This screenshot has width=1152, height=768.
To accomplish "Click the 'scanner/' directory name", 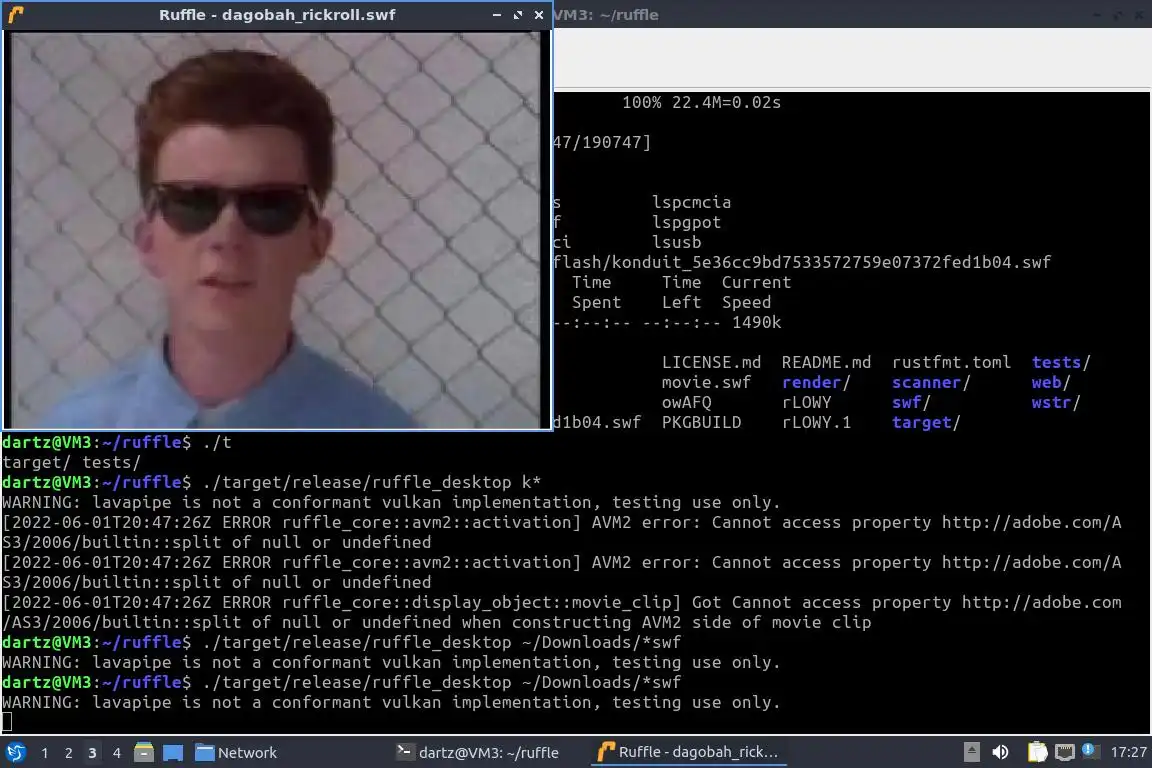I will click(x=931, y=382).
